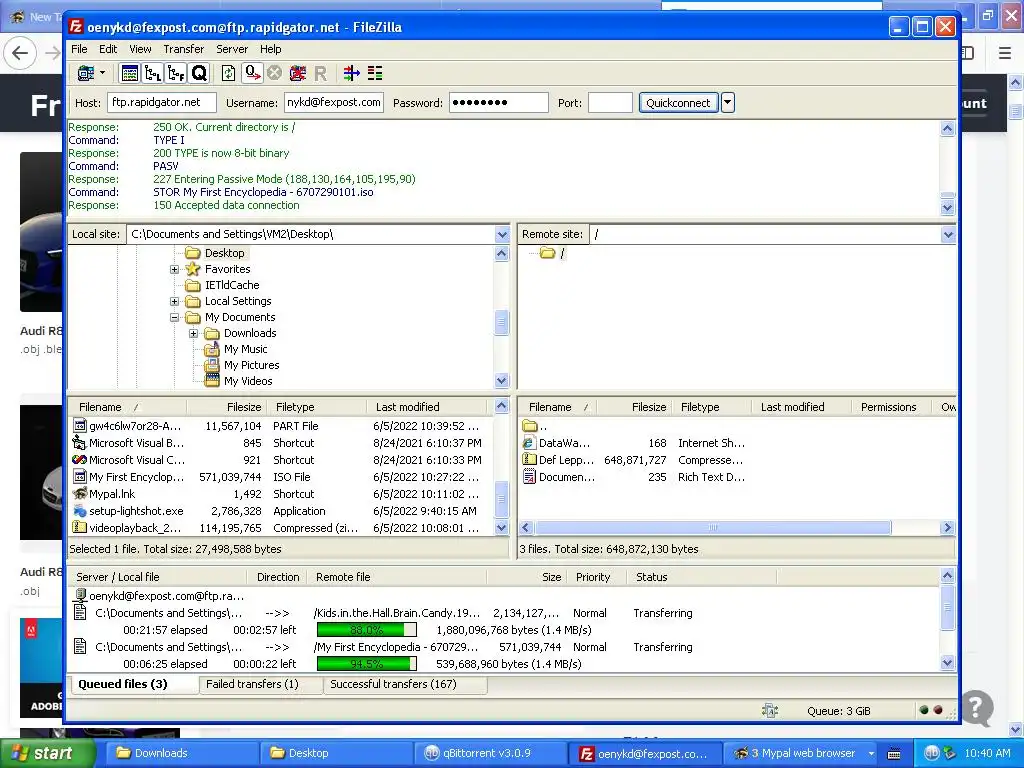The width and height of the screenshot is (1024, 768).
Task: Click the Host input field
Action: coord(162,103)
